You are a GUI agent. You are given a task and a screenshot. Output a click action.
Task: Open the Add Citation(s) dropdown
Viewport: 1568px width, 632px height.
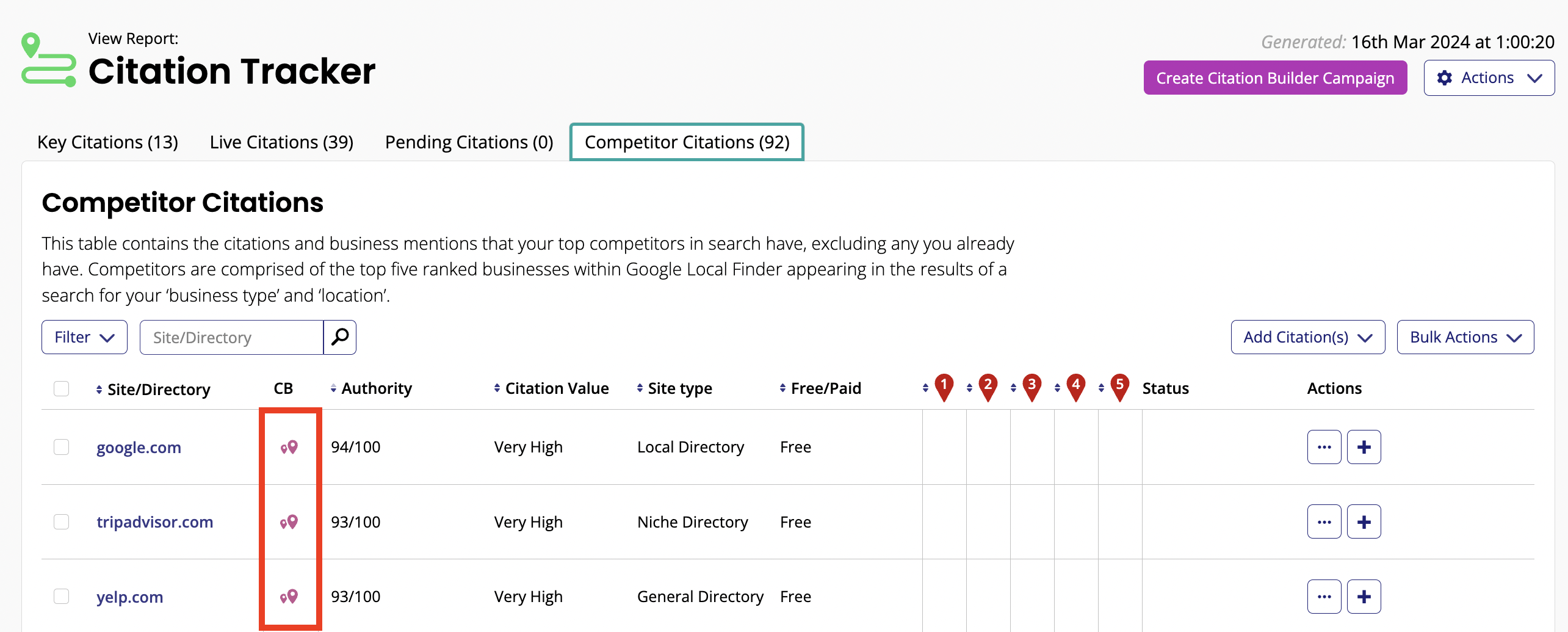[x=1307, y=336]
